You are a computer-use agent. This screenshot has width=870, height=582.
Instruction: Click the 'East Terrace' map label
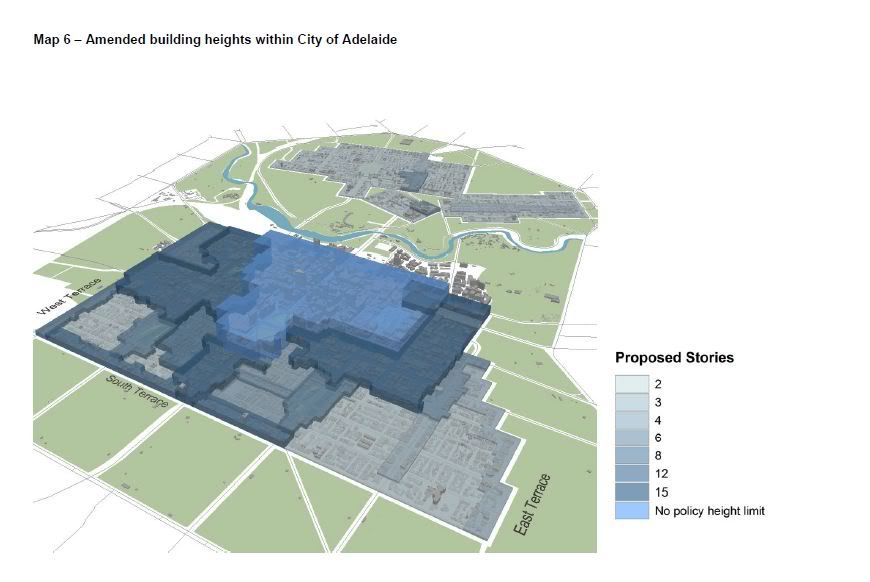point(532,505)
